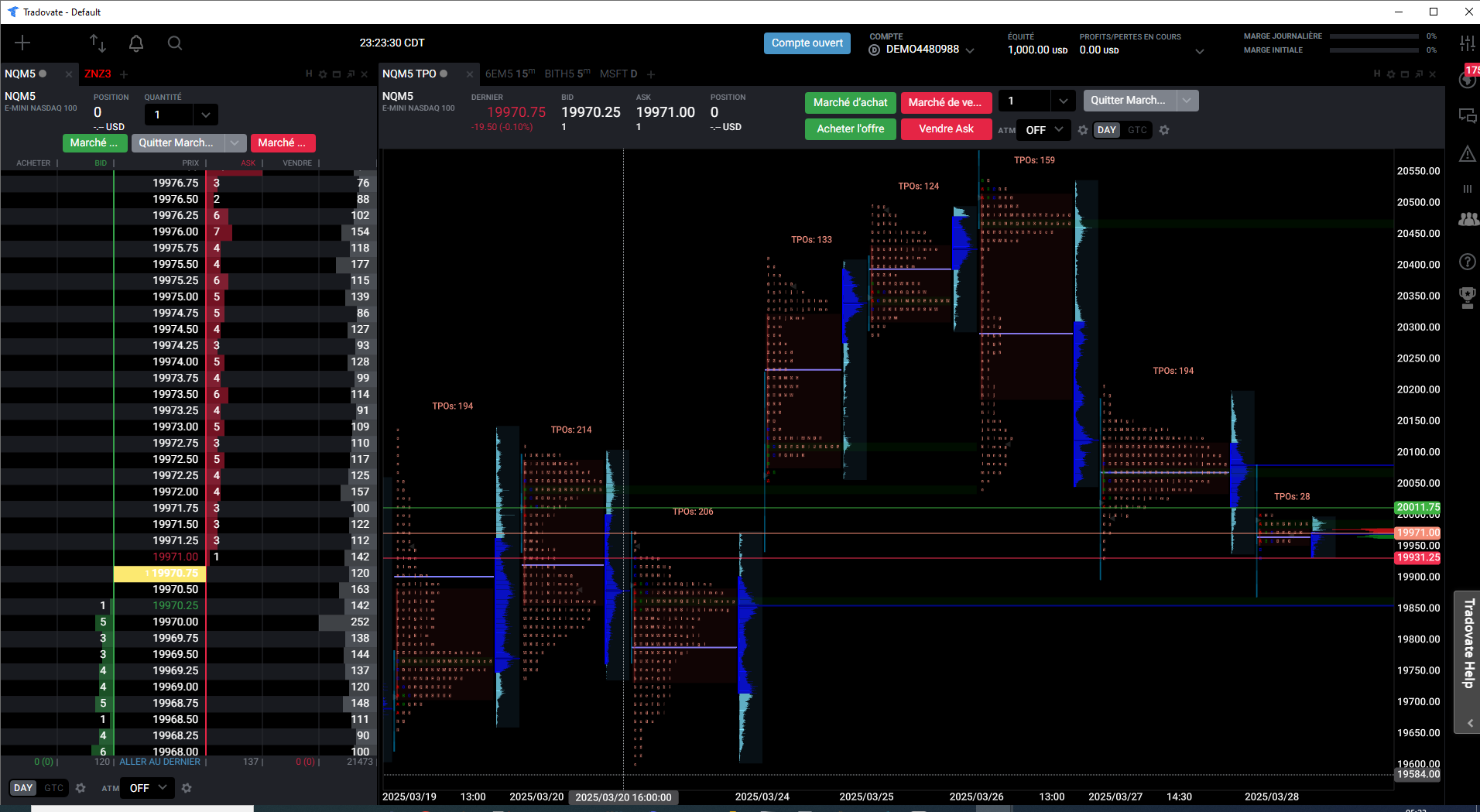Image resolution: width=1480 pixels, height=812 pixels.
Task: Click the plus icon to add a module
Action: click(x=22, y=43)
